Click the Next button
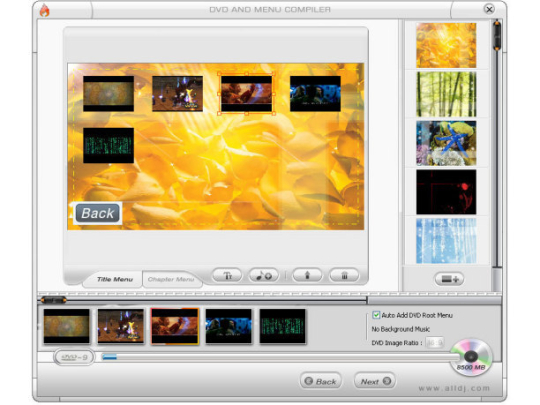This screenshot has height=405, width=540. click(375, 381)
